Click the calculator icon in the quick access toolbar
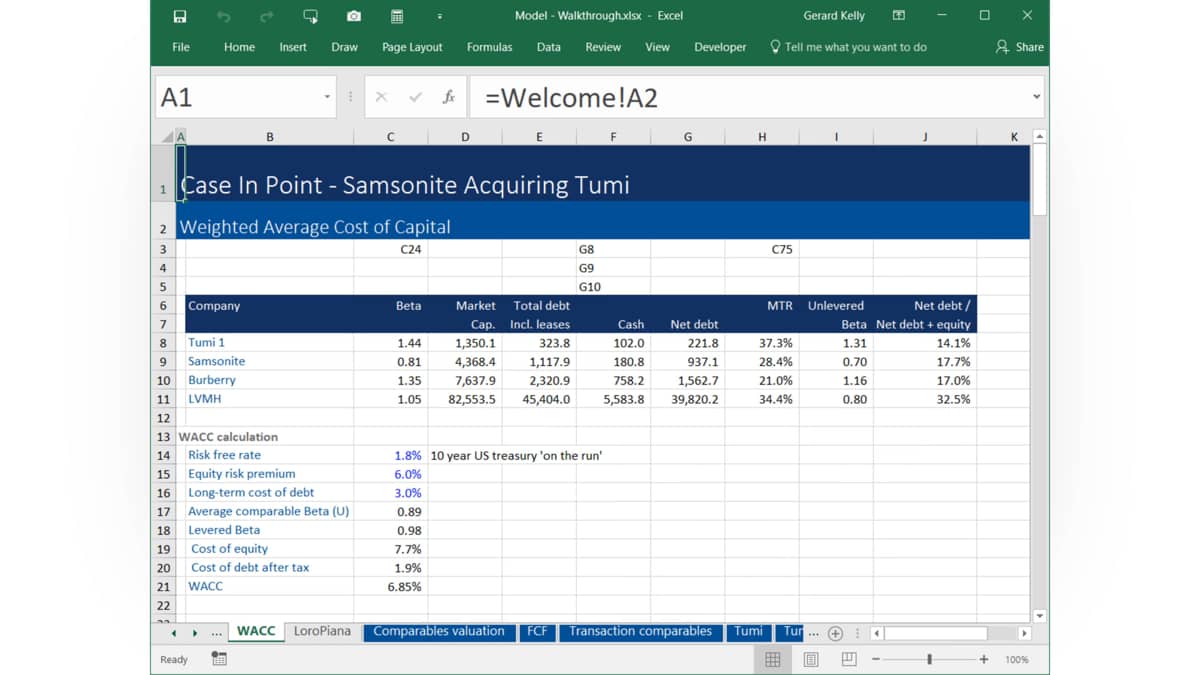This screenshot has width=1200, height=675. [x=397, y=16]
